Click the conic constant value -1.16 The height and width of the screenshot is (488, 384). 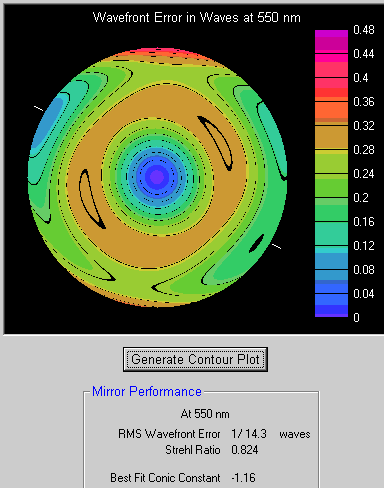[243, 478]
